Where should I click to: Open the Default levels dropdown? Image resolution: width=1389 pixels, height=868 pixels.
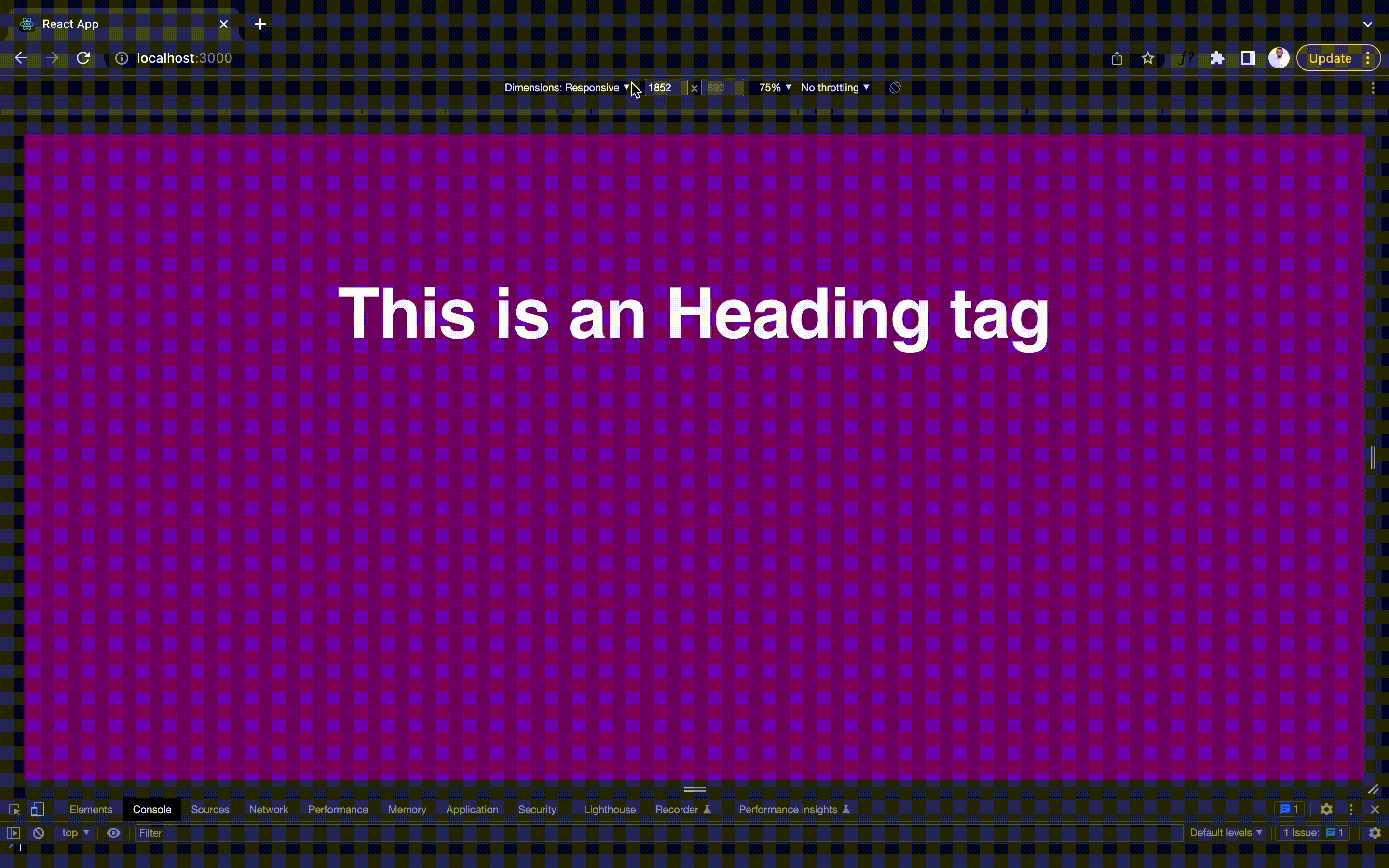1226,832
